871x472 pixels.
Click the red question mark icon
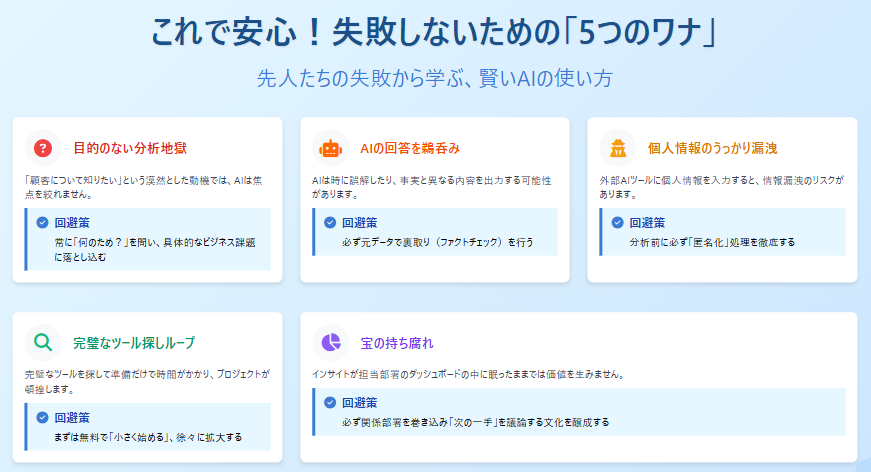(42, 148)
